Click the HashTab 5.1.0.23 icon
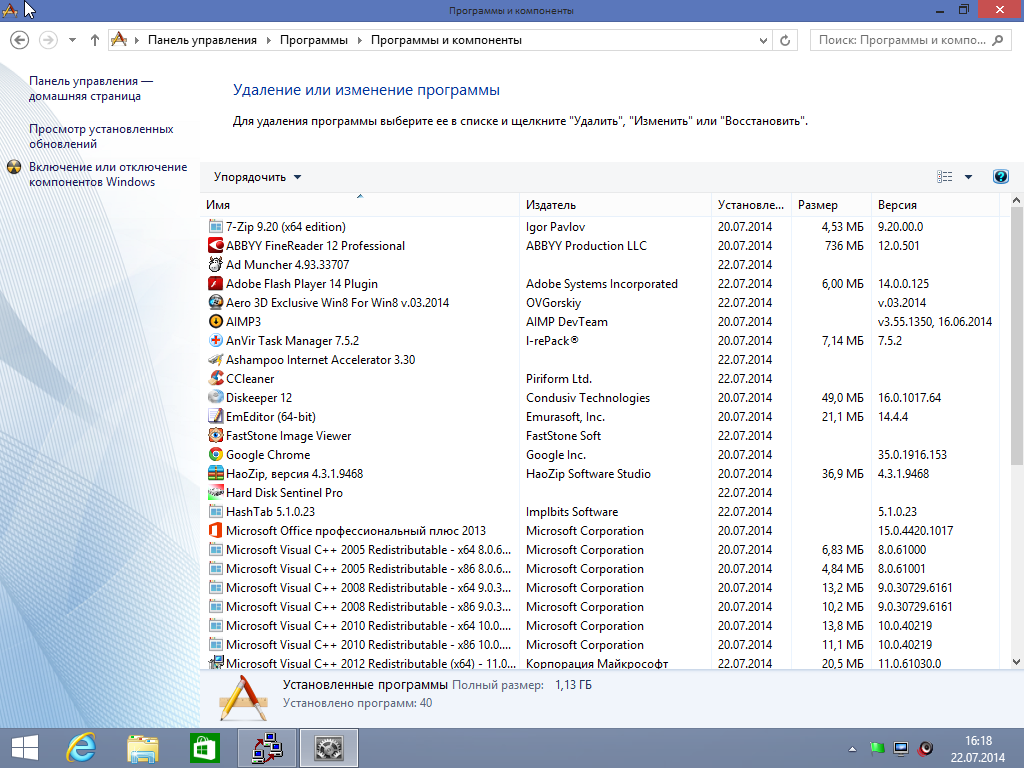This screenshot has width=1024, height=768. [216, 511]
